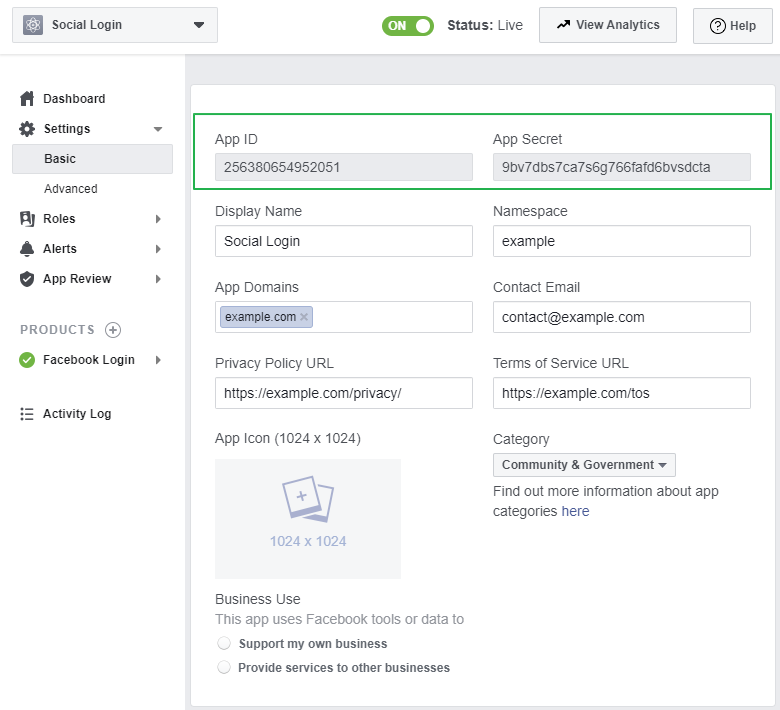This screenshot has height=710, width=780.
Task: Select Provide services to other businesses
Action: click(x=224, y=667)
